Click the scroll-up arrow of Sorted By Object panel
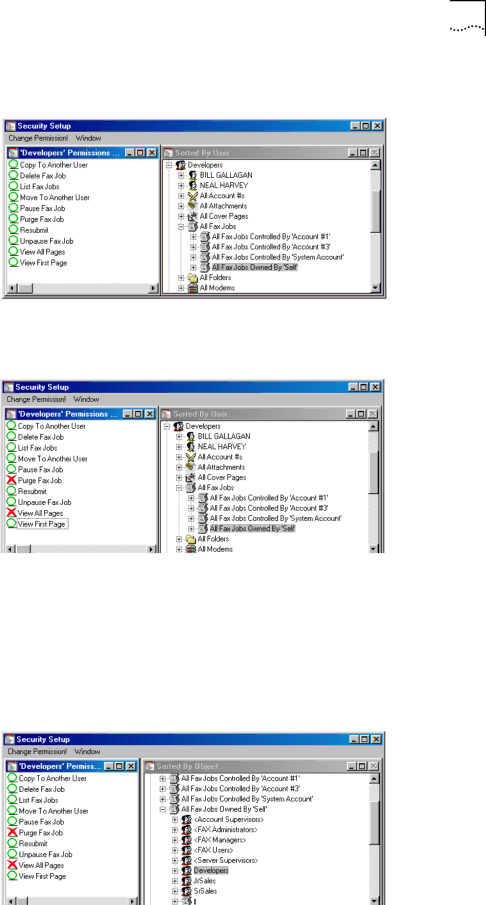The height and width of the screenshot is (905, 486). click(375, 779)
